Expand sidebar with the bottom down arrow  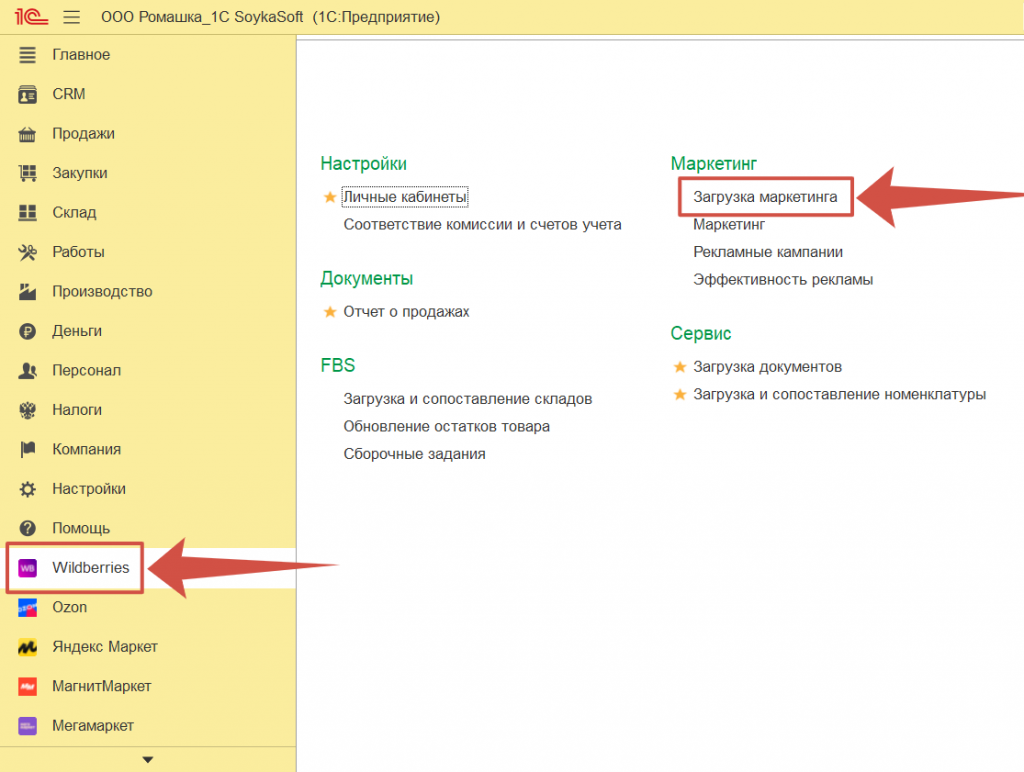coord(148,760)
